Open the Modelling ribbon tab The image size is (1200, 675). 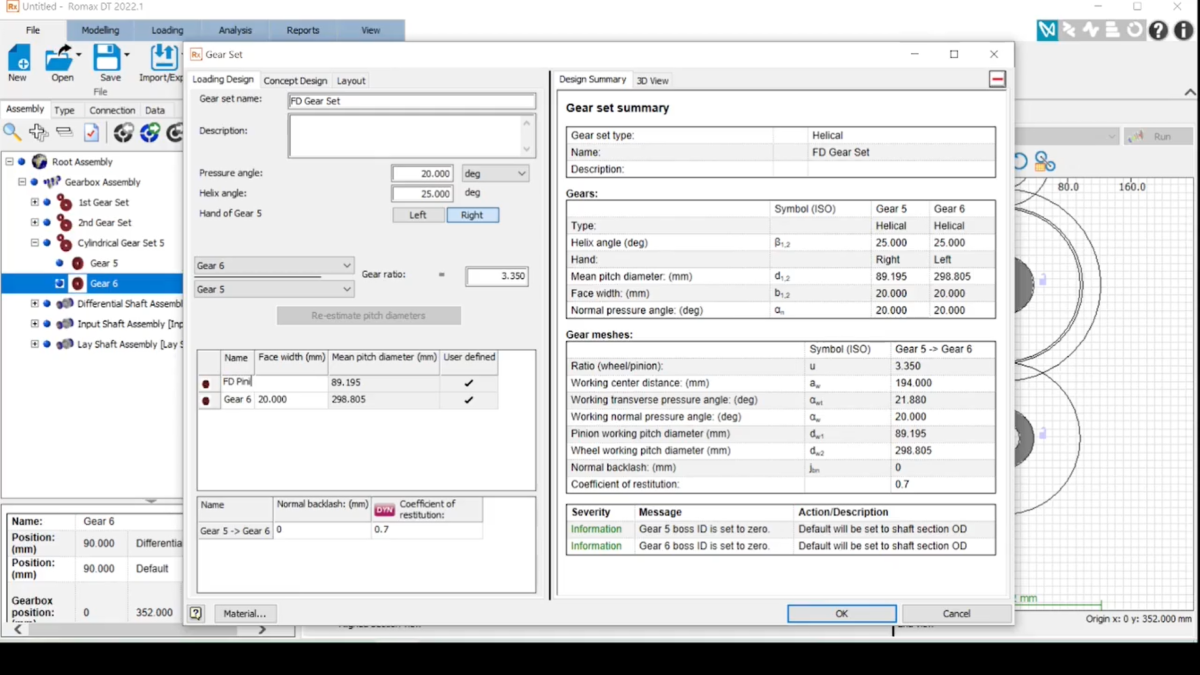[100, 31]
